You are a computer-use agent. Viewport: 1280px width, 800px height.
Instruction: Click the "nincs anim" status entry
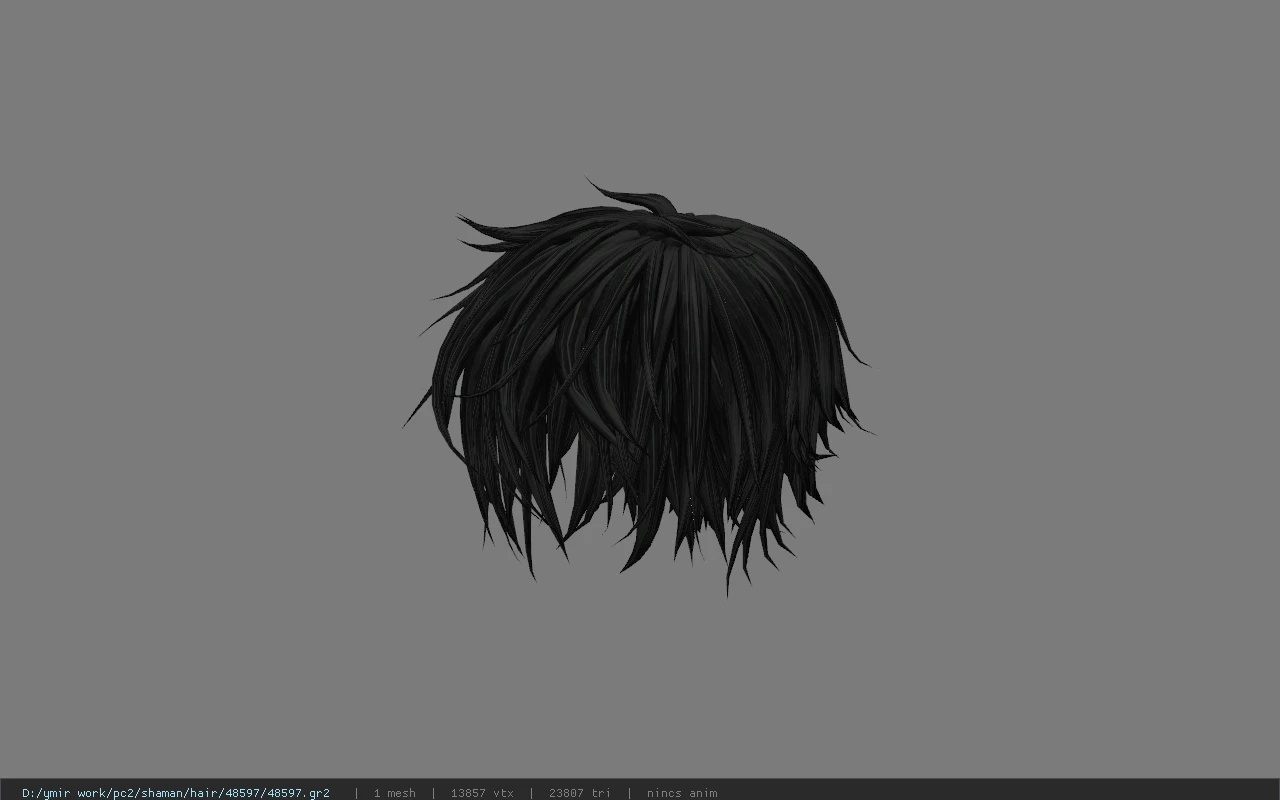(x=682, y=793)
